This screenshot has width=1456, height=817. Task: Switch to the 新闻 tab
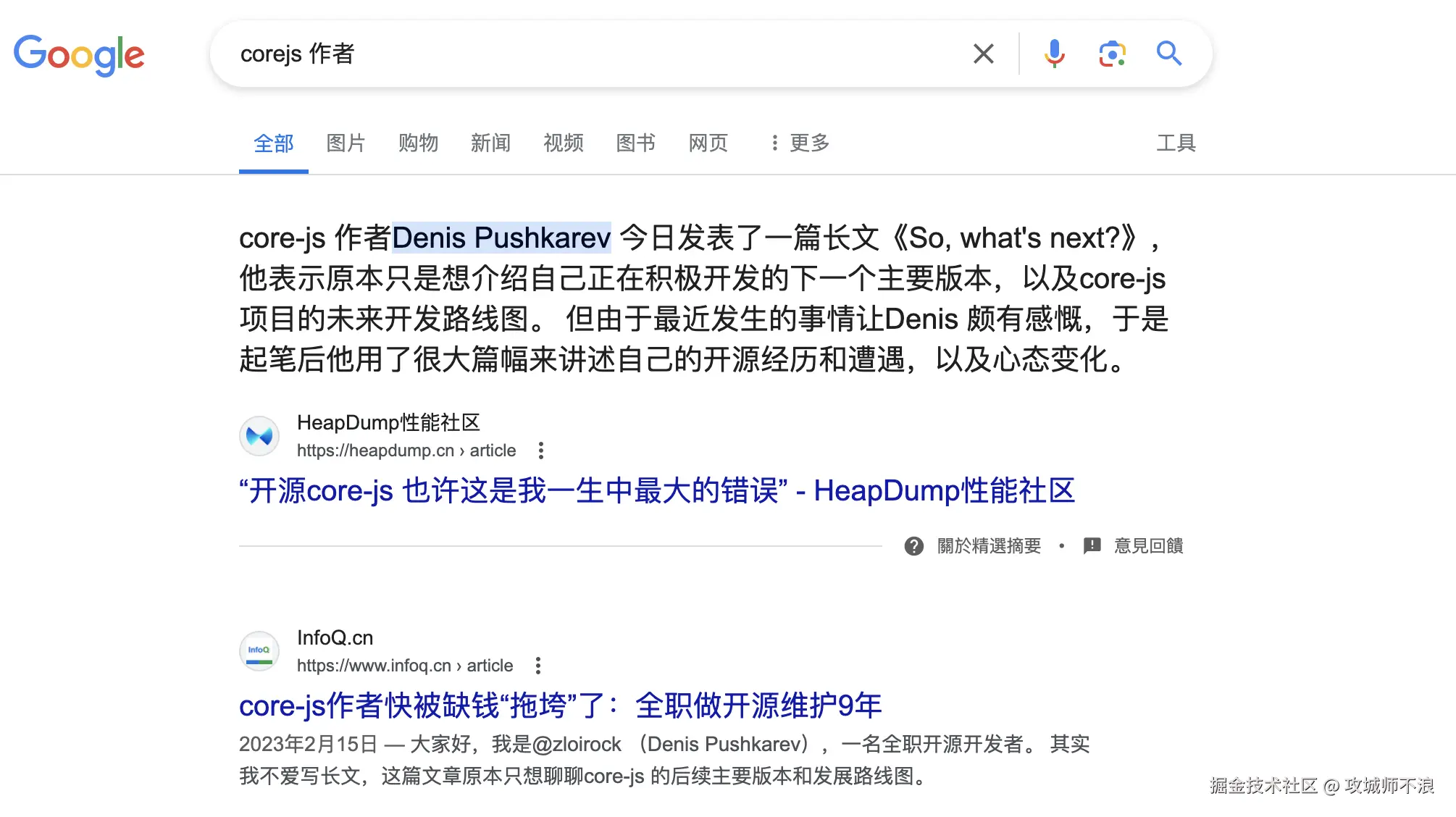(x=490, y=143)
